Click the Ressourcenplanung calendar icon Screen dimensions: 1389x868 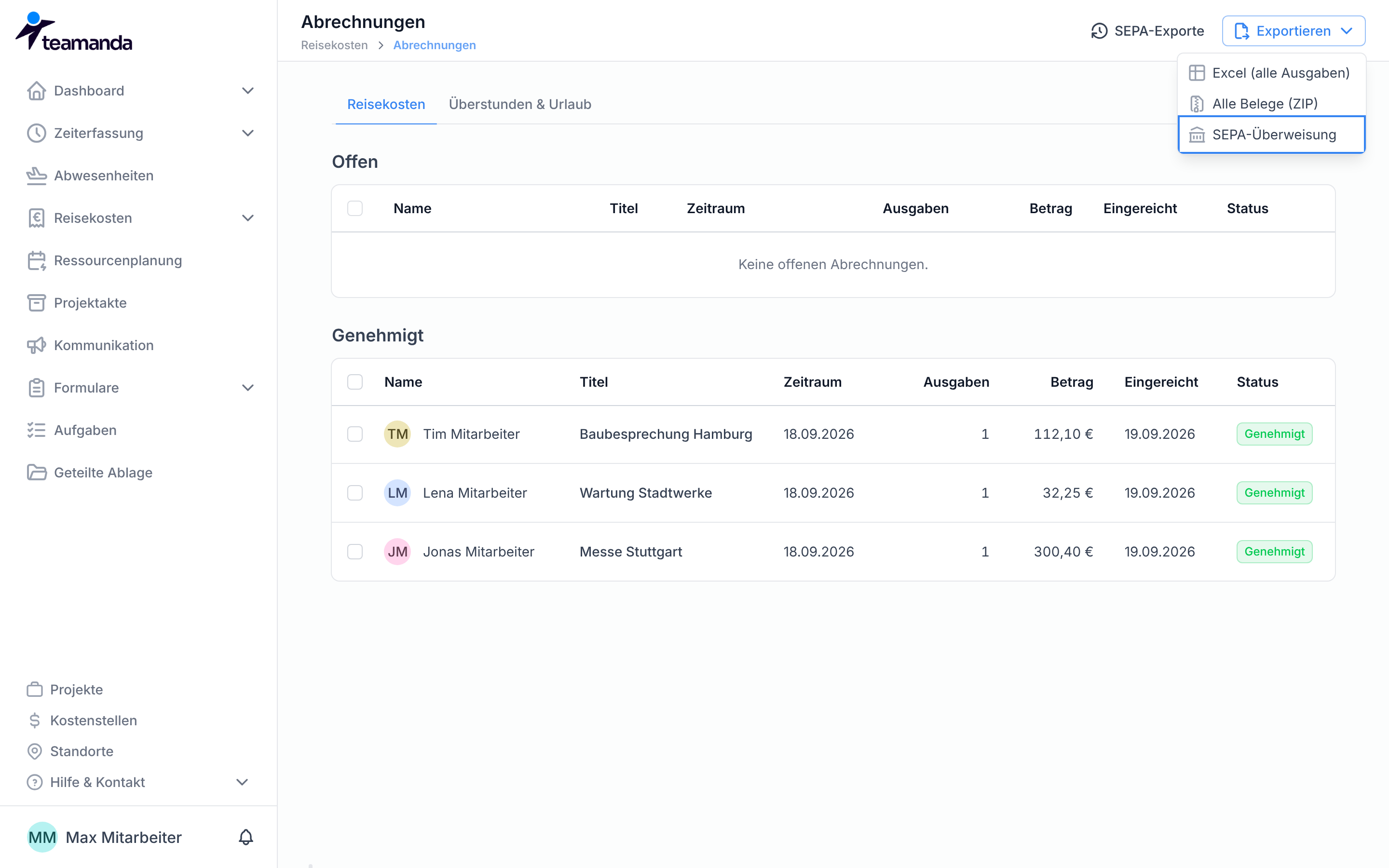36,260
